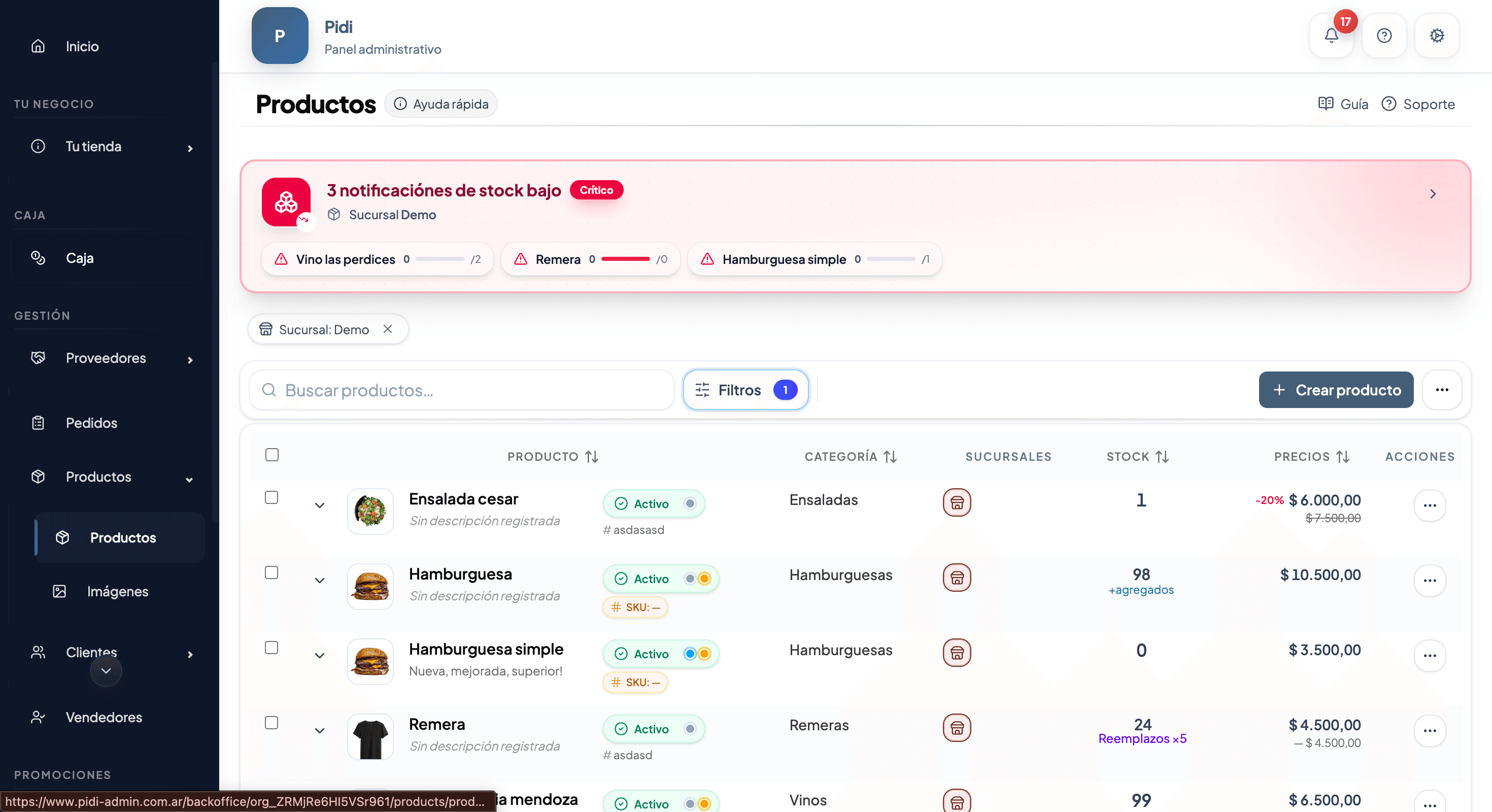1492x812 pixels.
Task: Select Caja in the sidebar
Action: click(80, 258)
